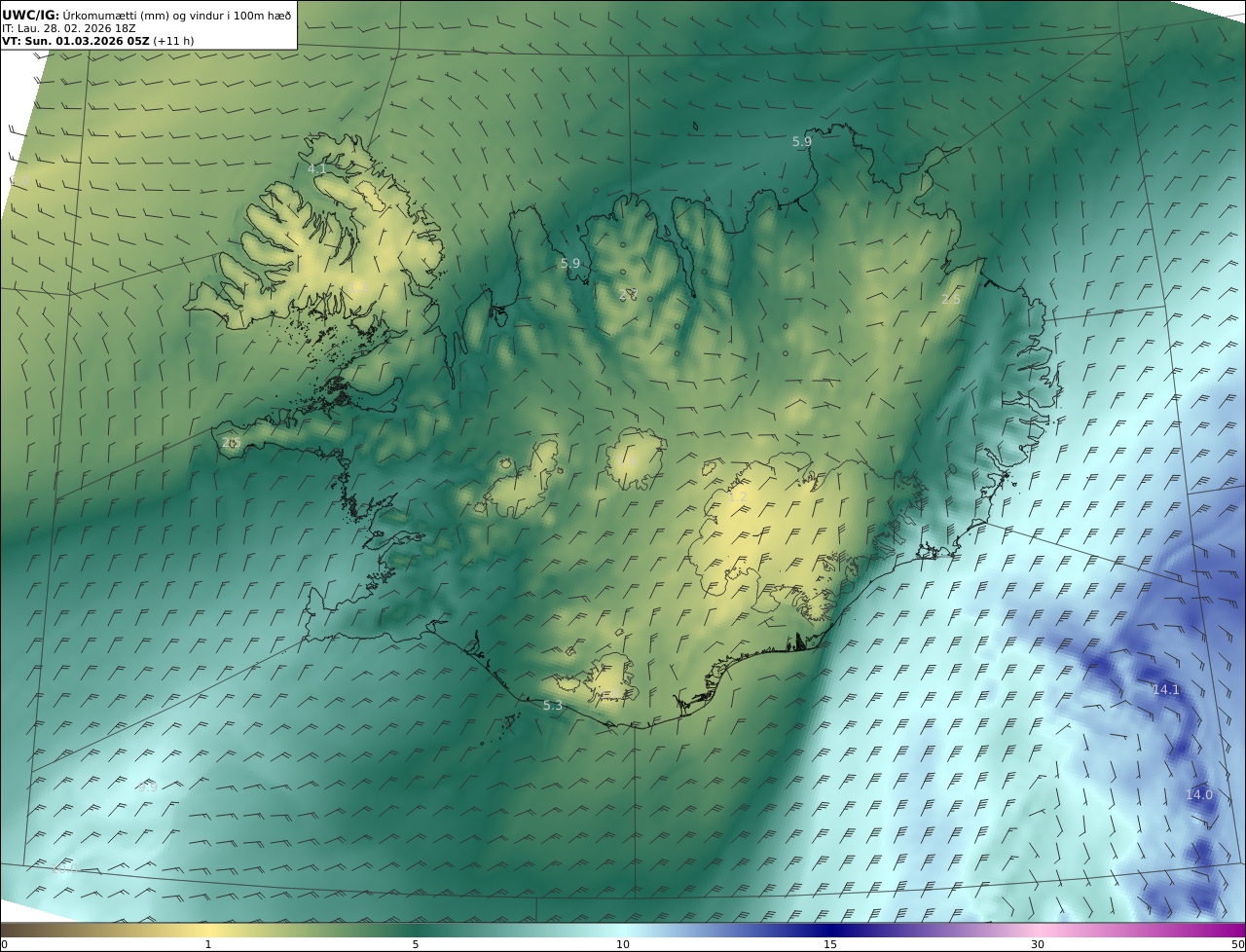Click the 5.9 label inside the northern fjord
This screenshot has height=952, width=1246.
[569, 264]
